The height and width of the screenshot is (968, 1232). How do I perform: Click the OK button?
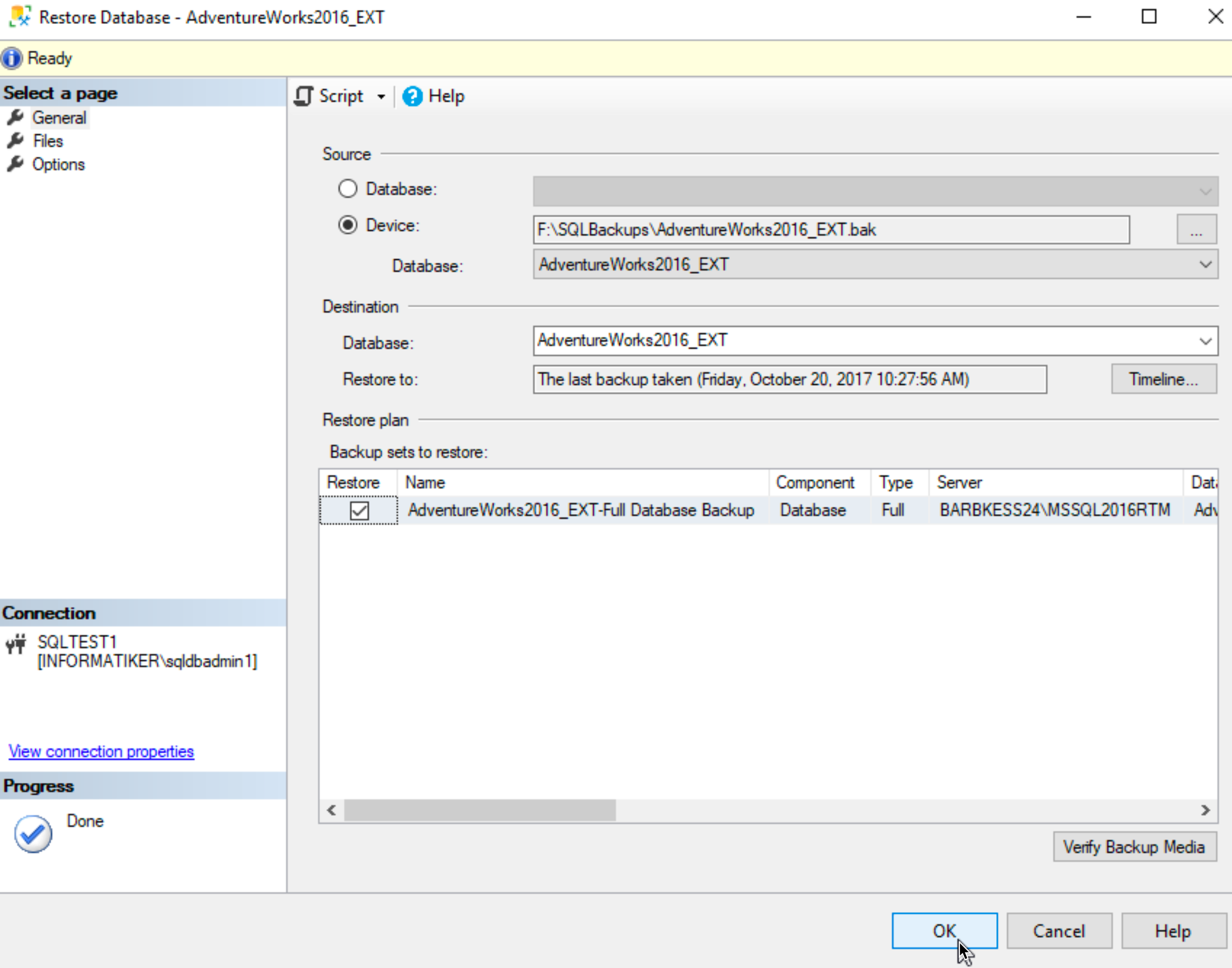click(x=944, y=931)
